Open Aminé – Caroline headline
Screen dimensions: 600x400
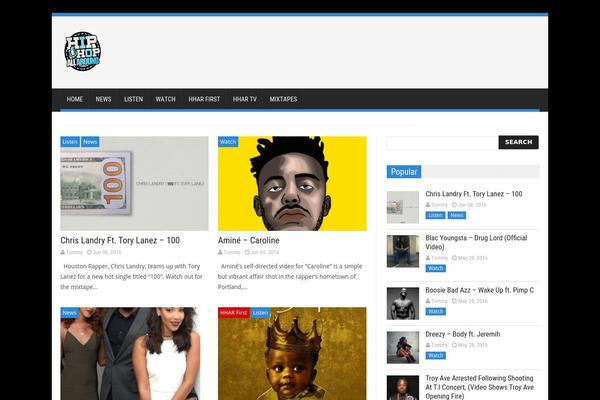pos(249,240)
